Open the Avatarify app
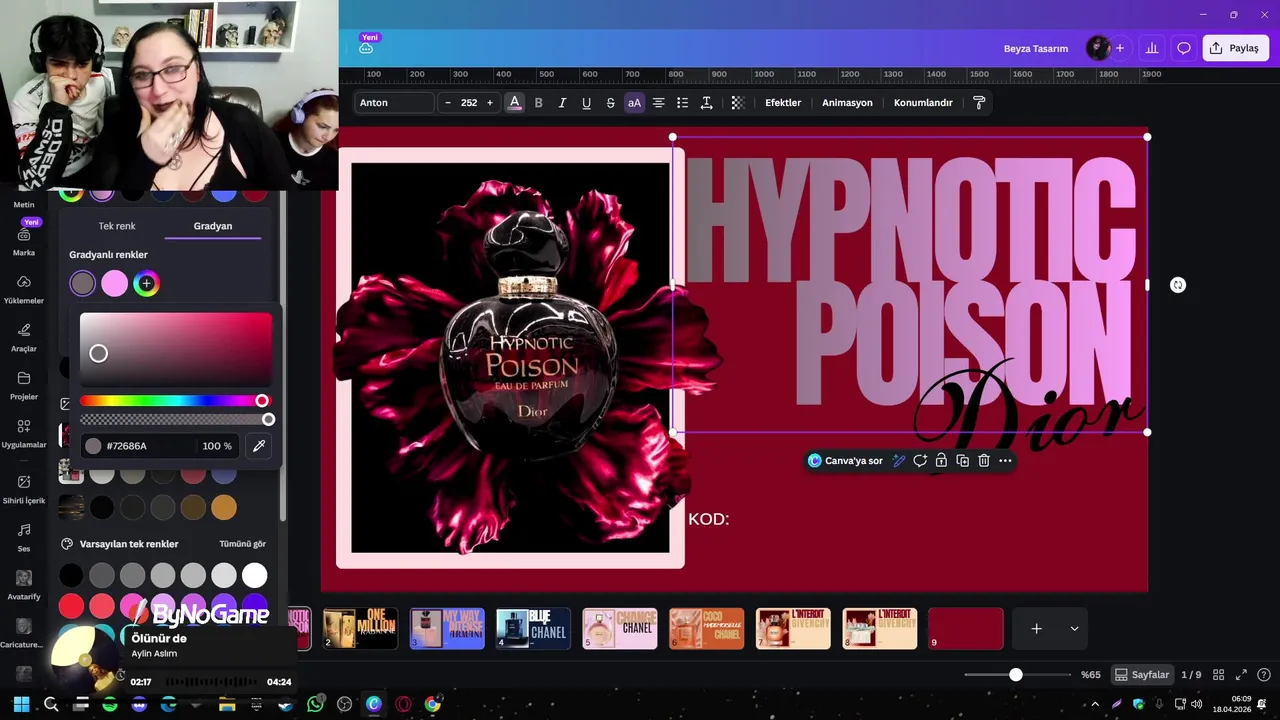 (x=24, y=585)
